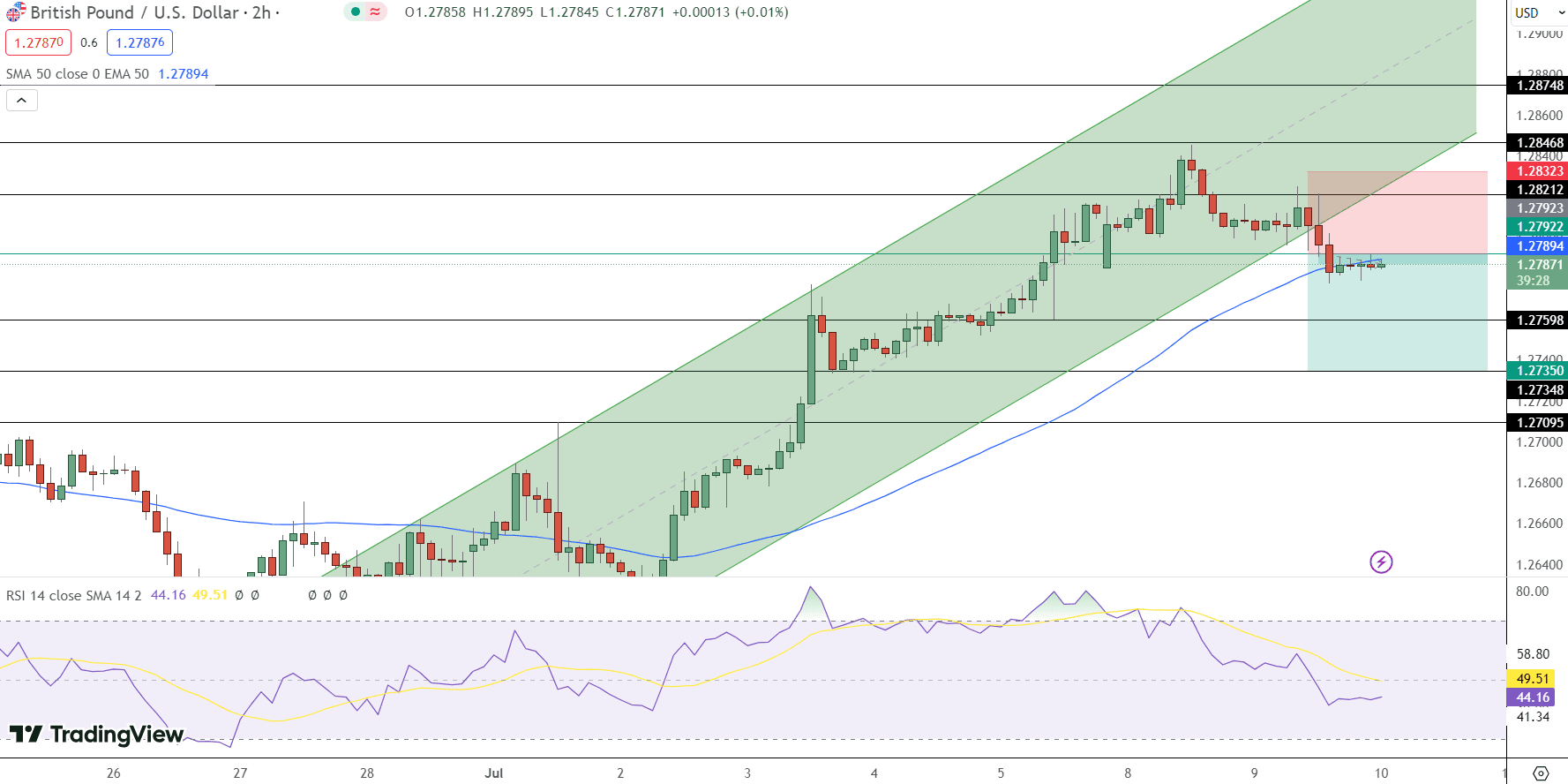Click the 1.28748 horizontal line price label
Viewport: 1568px width, 784px height.
1539,86
